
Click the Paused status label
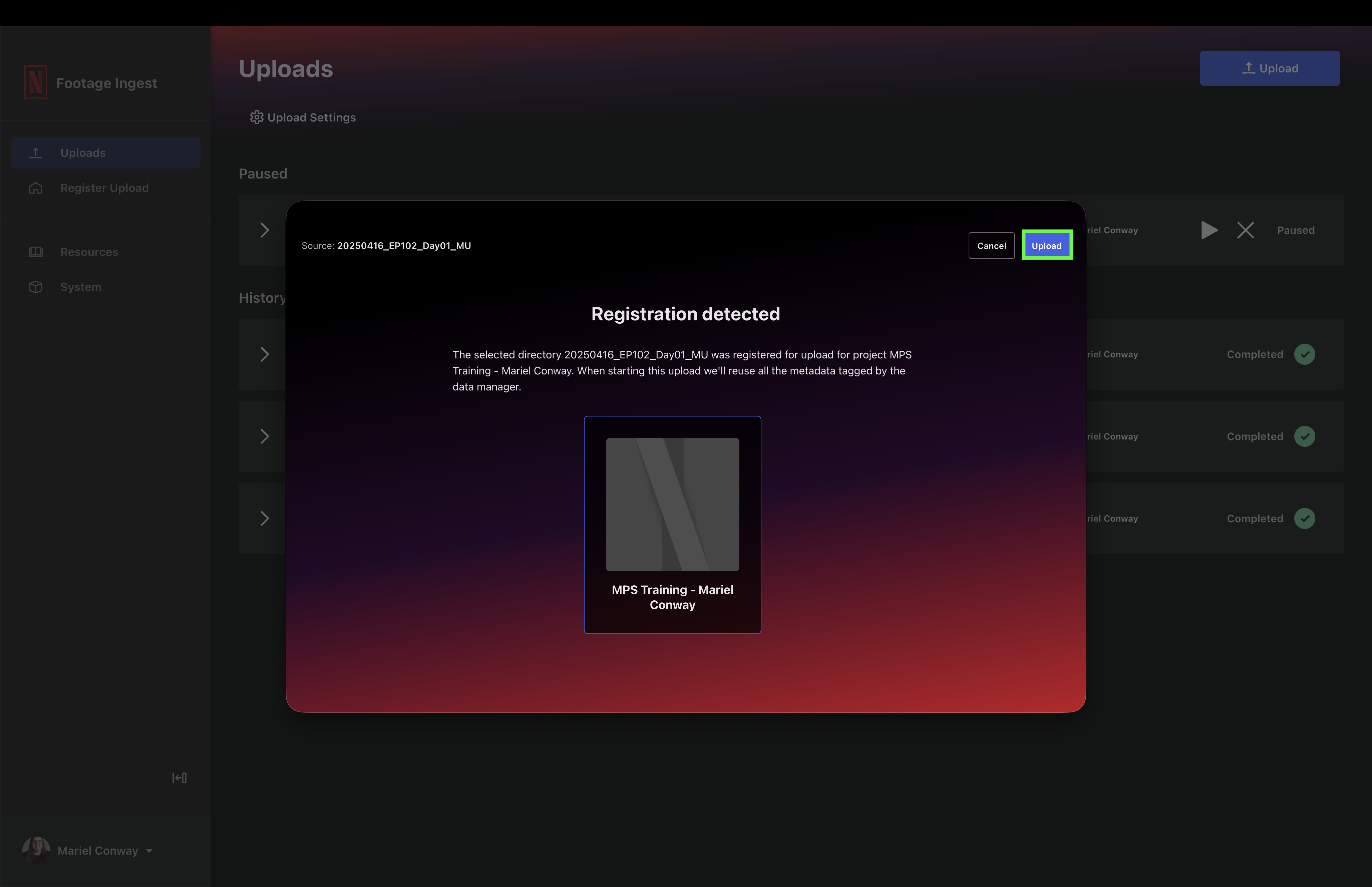click(x=1296, y=230)
